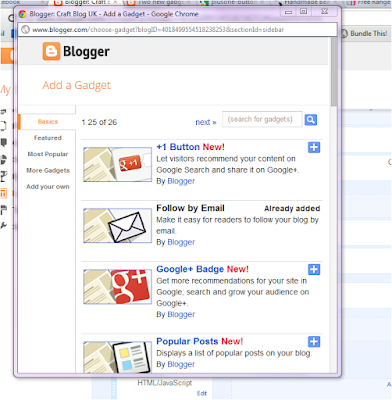Screen dimensions: 392x400
Task: Select the 'Already added' label
Action: [292, 209]
